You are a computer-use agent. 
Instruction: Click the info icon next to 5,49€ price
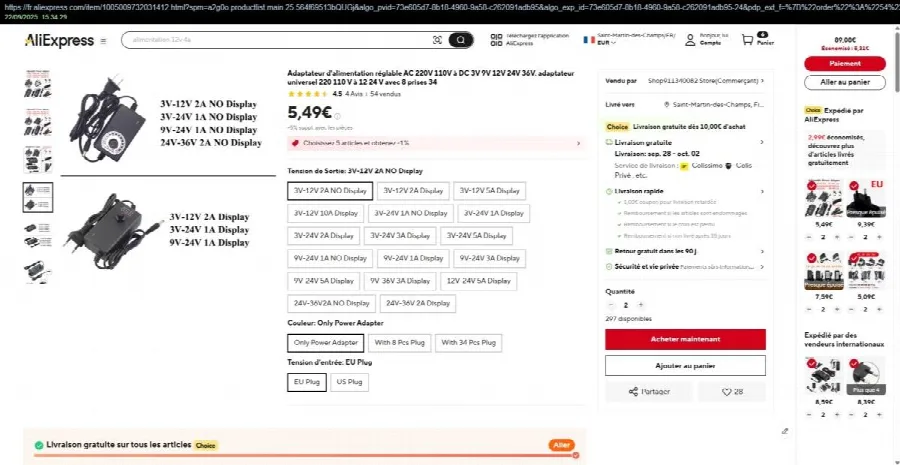(x=338, y=116)
